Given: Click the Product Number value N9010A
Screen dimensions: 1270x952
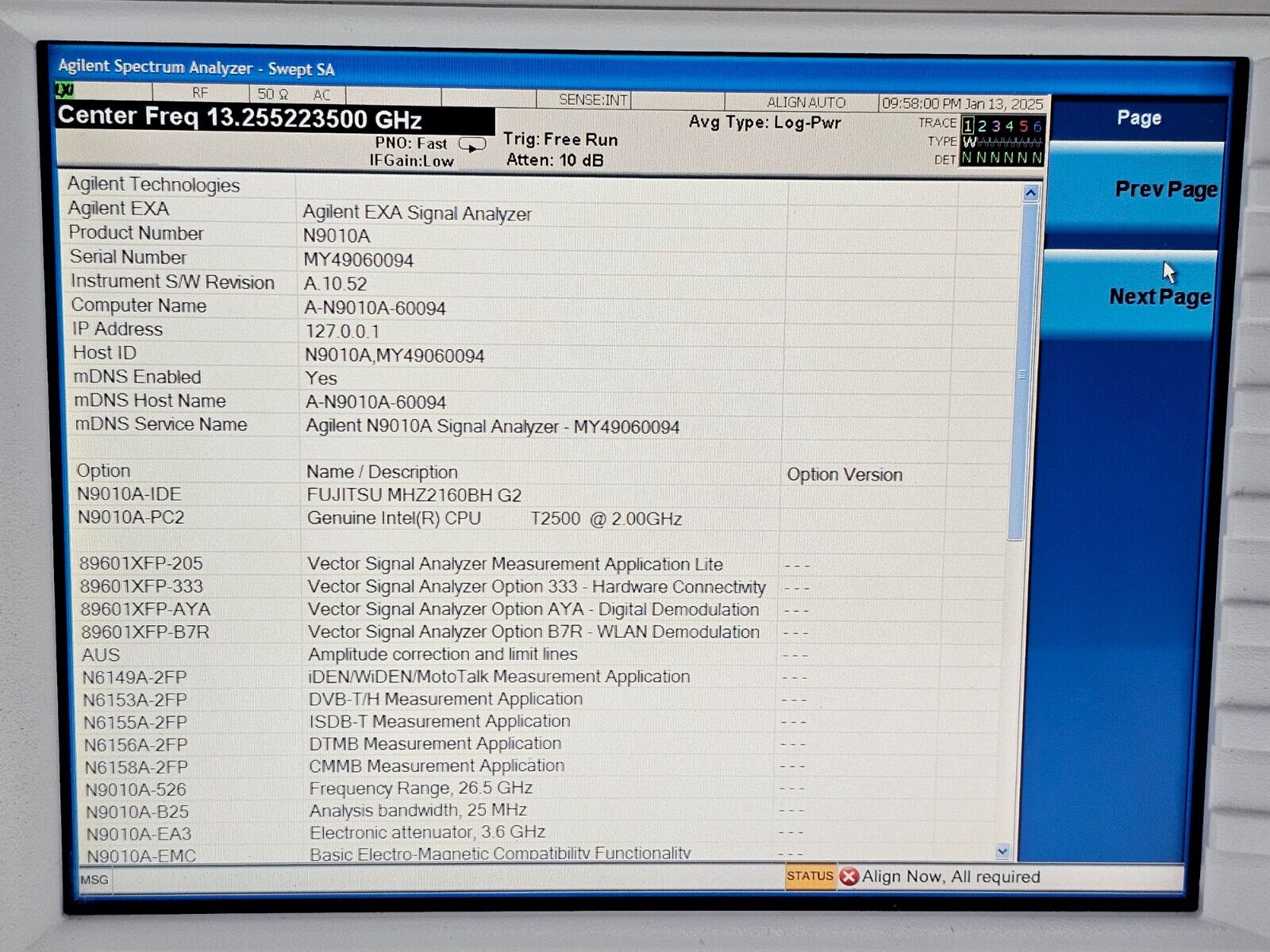Looking at the screenshot, I should (x=337, y=236).
